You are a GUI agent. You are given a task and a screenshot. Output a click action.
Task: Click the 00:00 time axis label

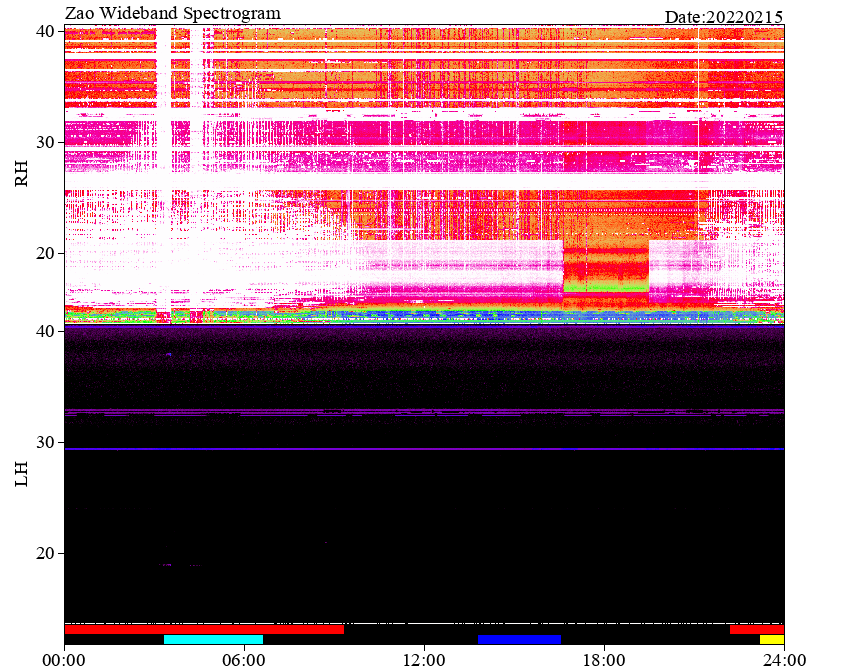coord(64,660)
